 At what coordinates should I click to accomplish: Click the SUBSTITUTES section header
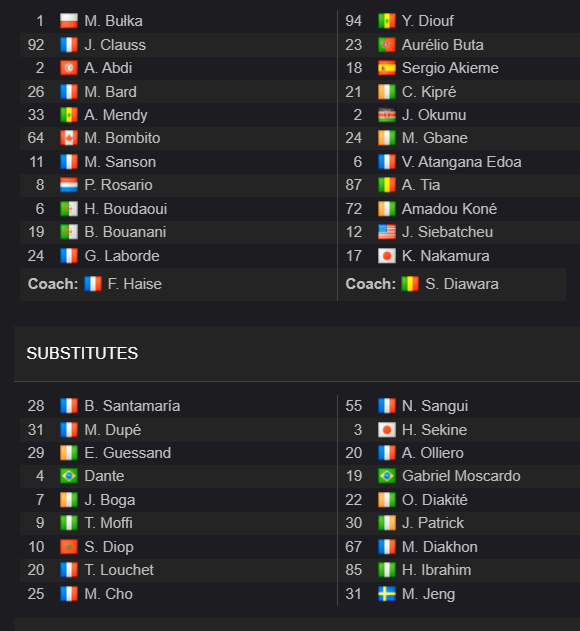tap(82, 353)
